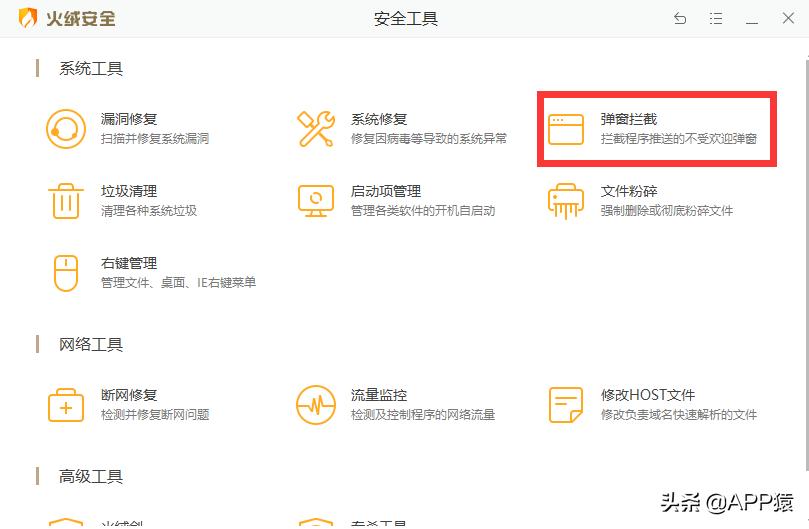This screenshot has height=529, width=809.
Task: Select the 漏洞修复 title text
Action: pyautogui.click(x=129, y=119)
